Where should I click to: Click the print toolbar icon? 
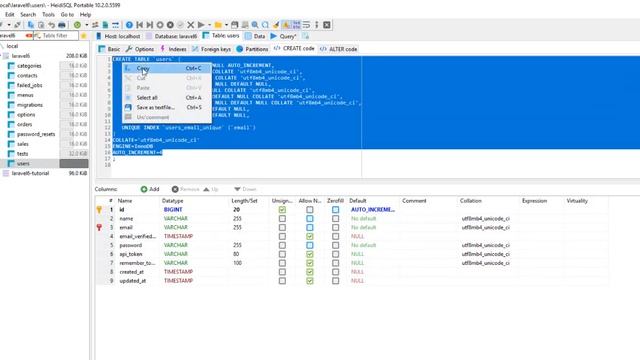pos(62,25)
